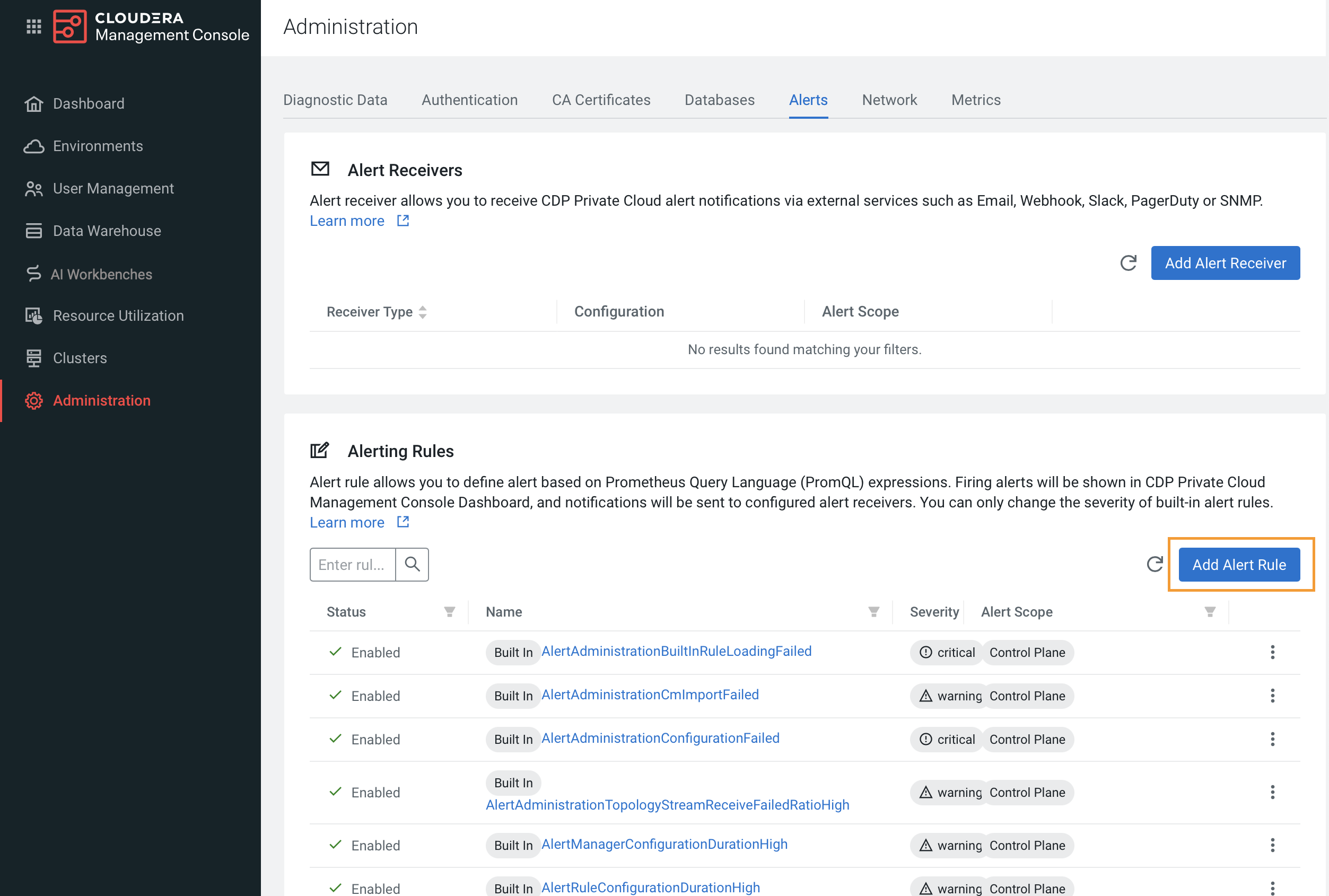Refresh the Alert Receivers table
This screenshot has height=896, width=1329.
[x=1128, y=263]
